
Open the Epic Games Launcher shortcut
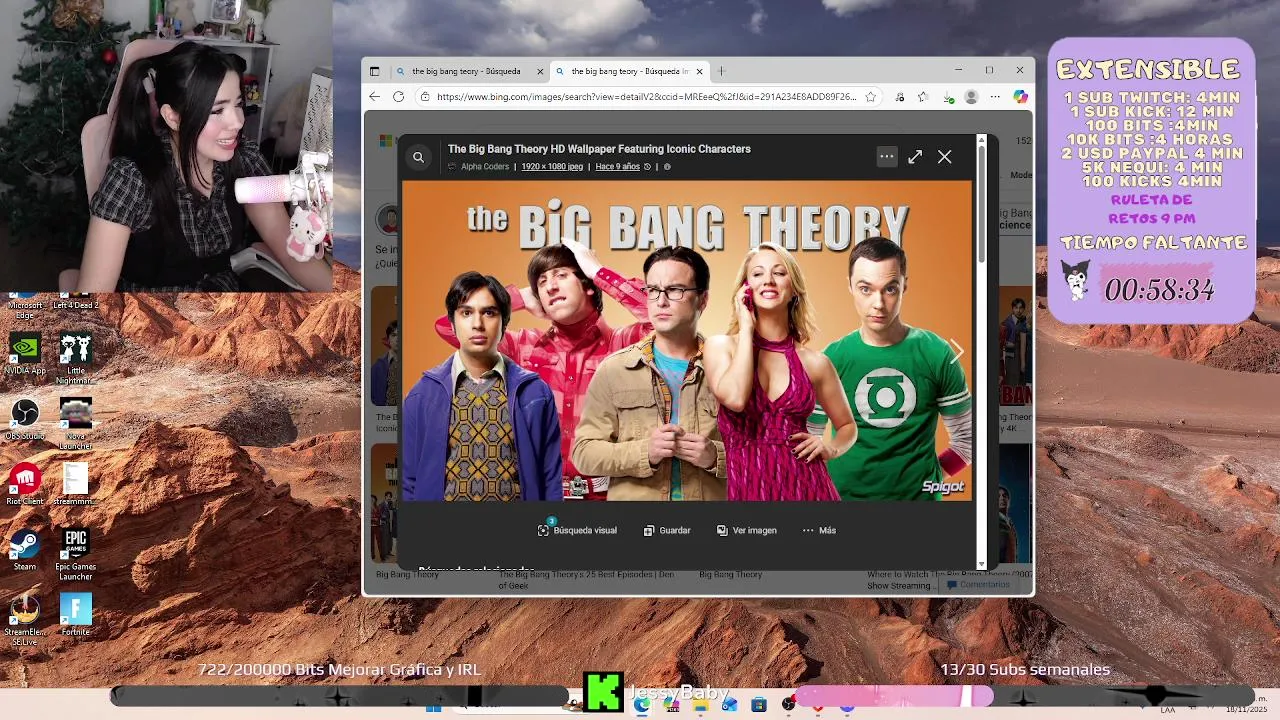(75, 554)
